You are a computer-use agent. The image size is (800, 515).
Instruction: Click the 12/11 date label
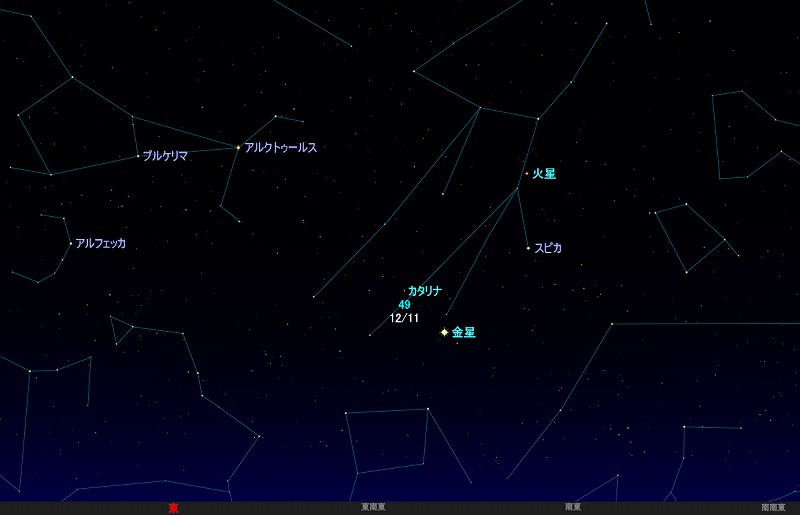[404, 318]
